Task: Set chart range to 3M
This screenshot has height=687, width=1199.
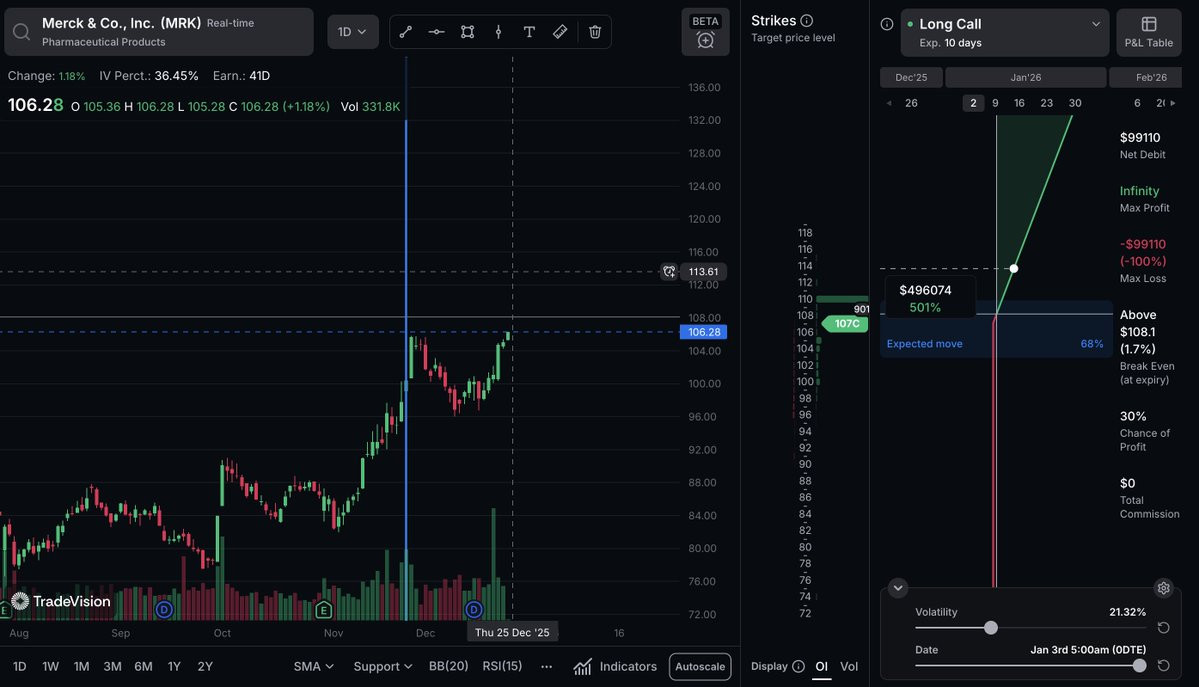Action: point(112,666)
